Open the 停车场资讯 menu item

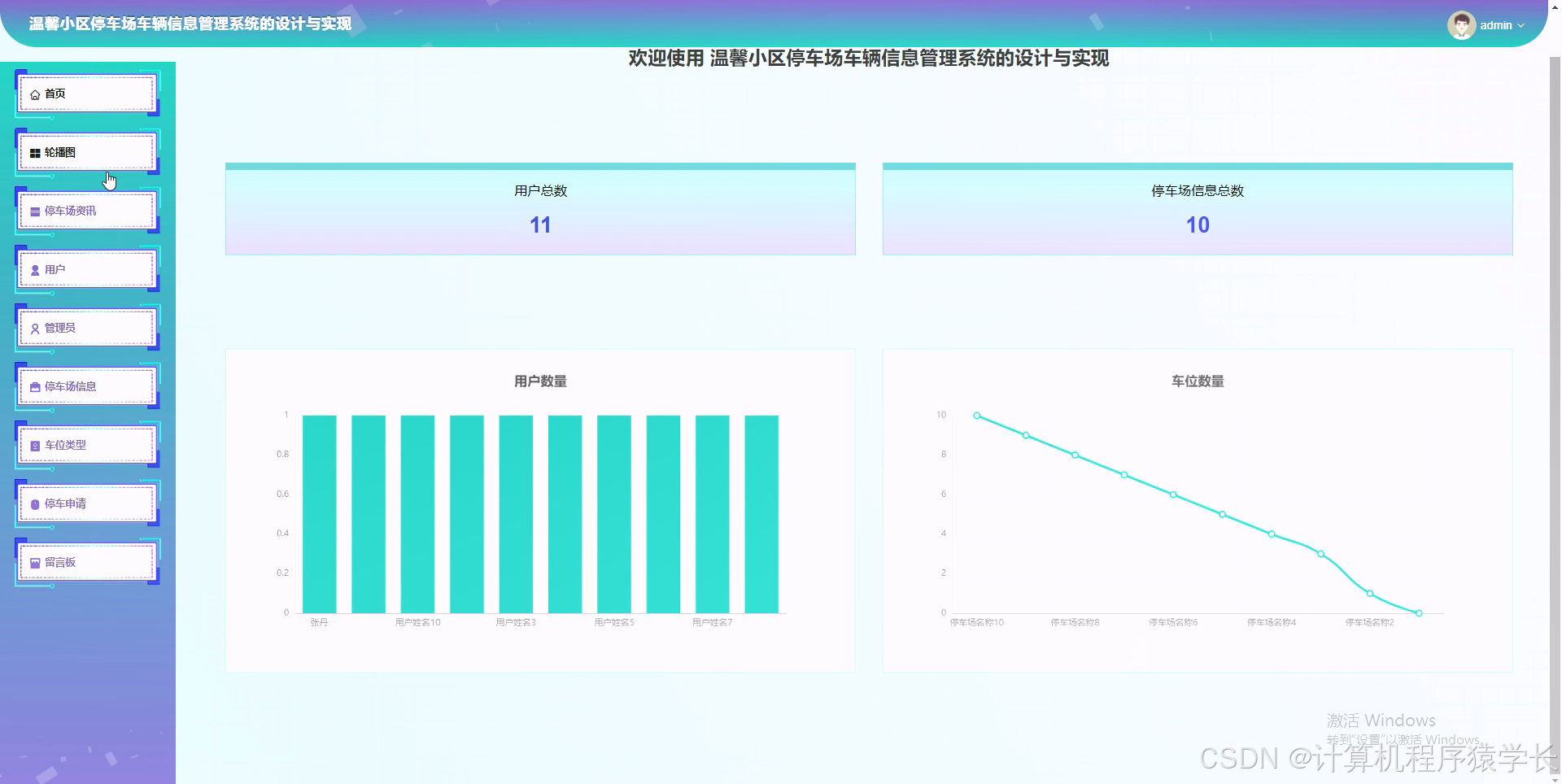[85, 211]
